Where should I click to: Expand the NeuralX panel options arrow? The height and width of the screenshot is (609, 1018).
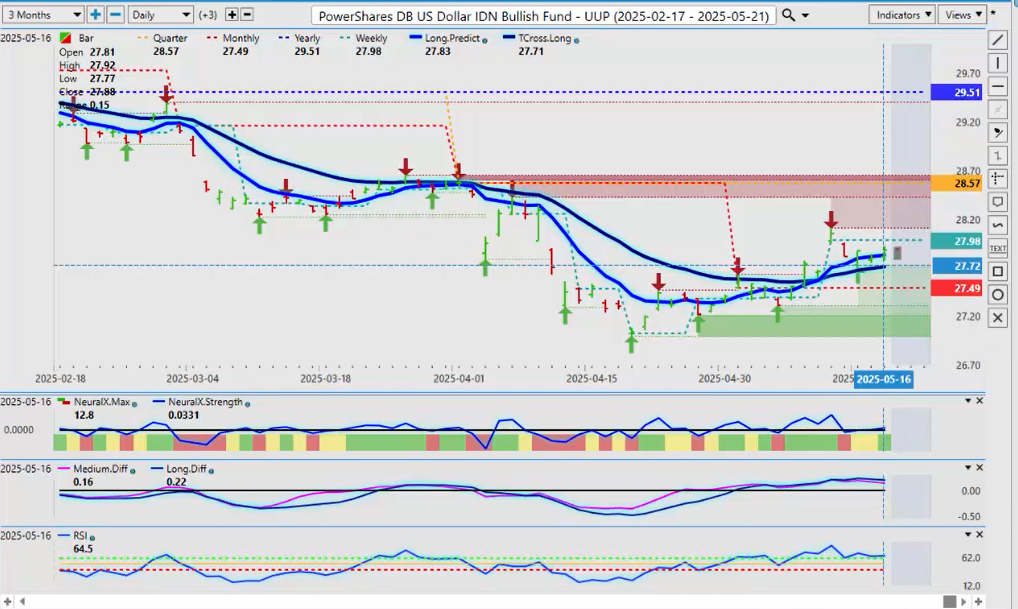coord(967,401)
